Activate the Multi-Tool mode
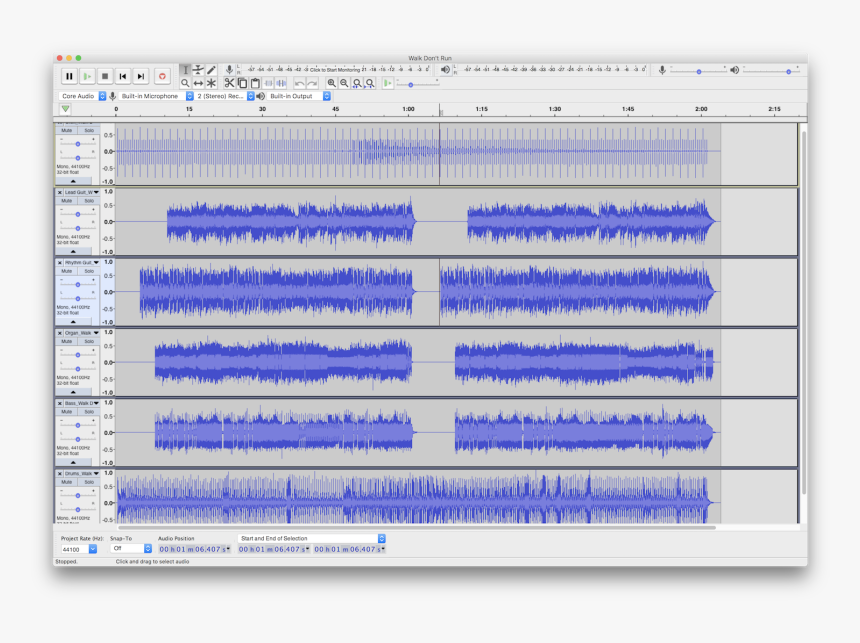 (211, 82)
